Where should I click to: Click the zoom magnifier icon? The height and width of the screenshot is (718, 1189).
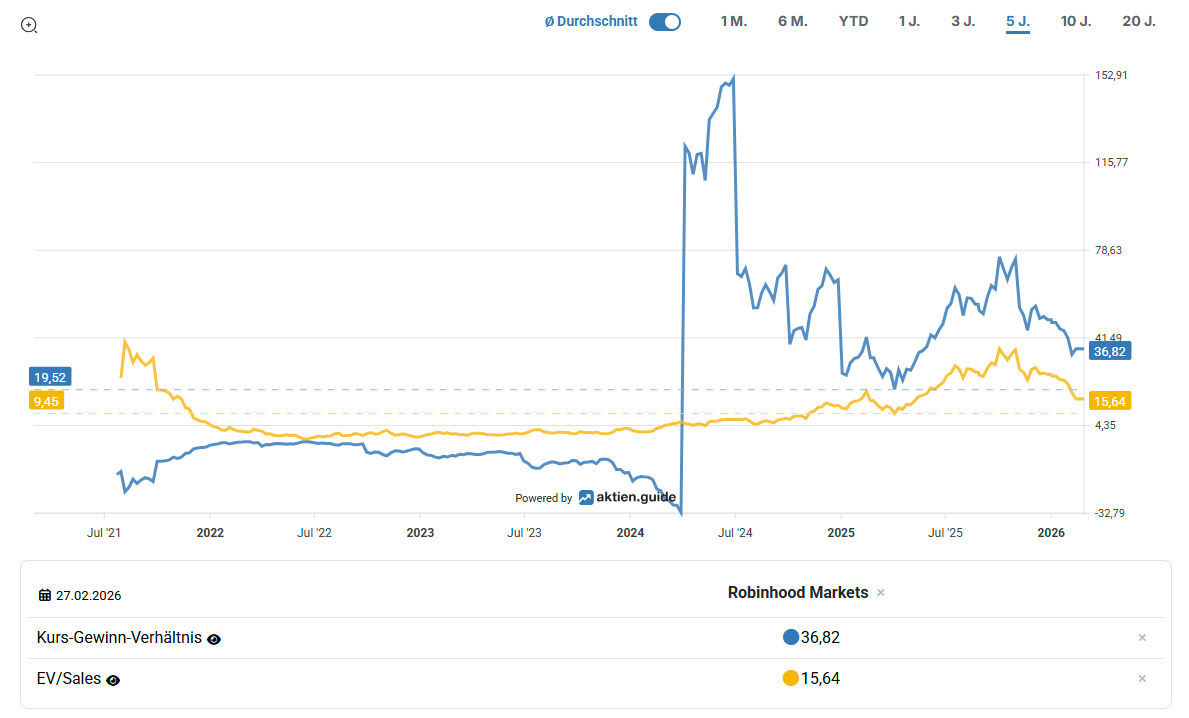point(29,25)
